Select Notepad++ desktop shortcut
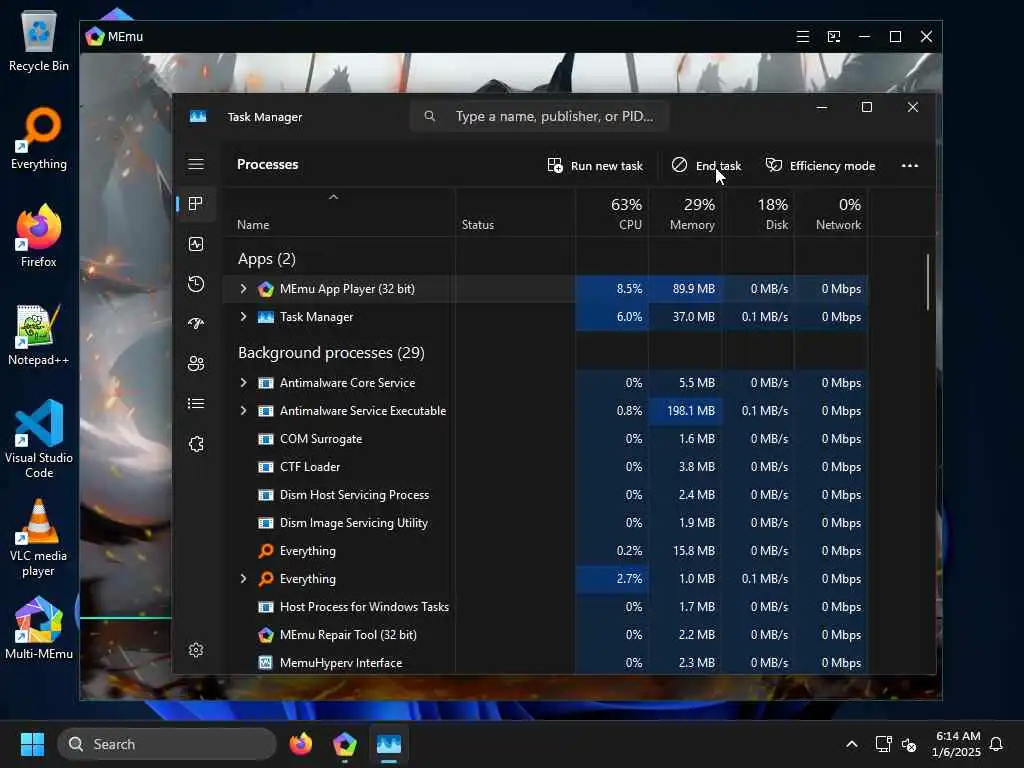The image size is (1024, 768). click(39, 334)
